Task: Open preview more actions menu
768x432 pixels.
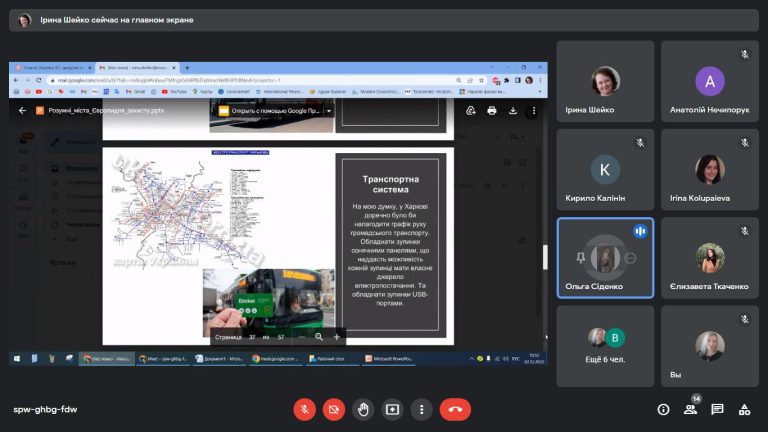Action: pos(534,111)
